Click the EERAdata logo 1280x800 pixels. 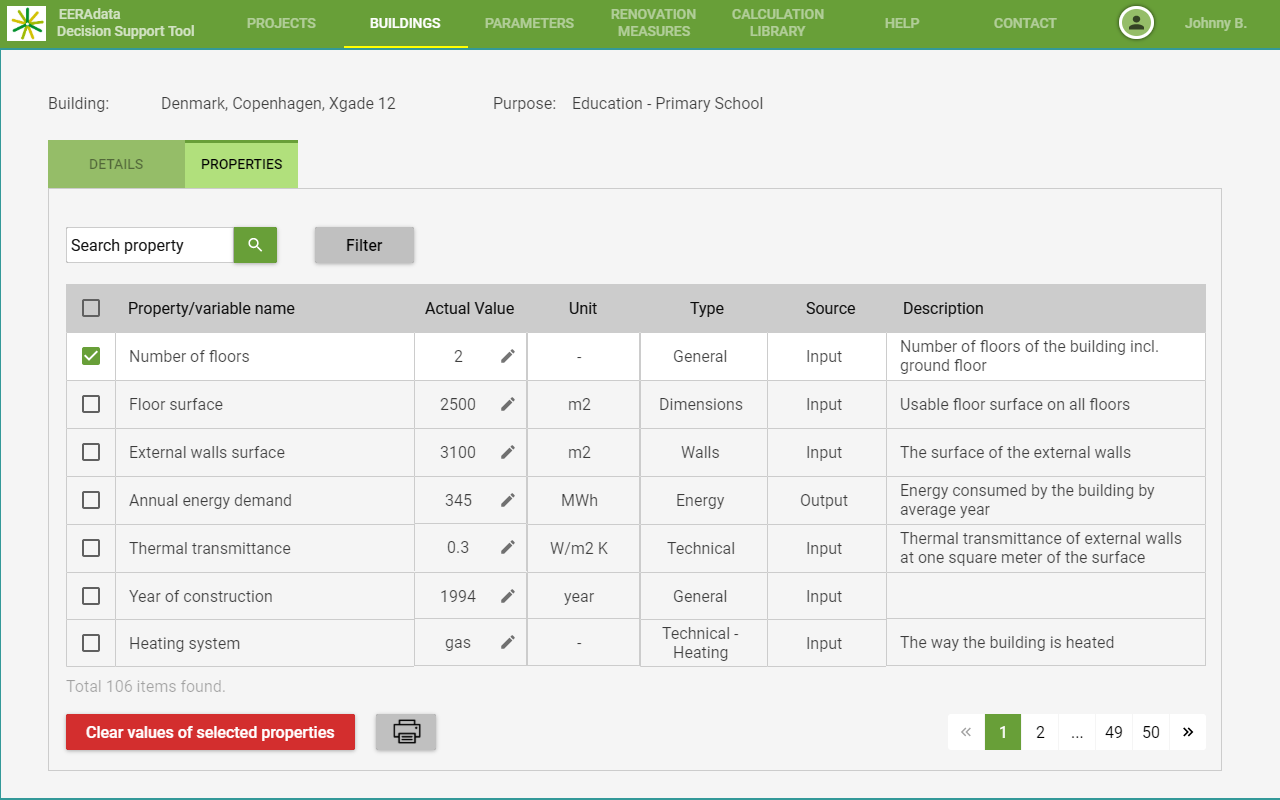point(27,23)
